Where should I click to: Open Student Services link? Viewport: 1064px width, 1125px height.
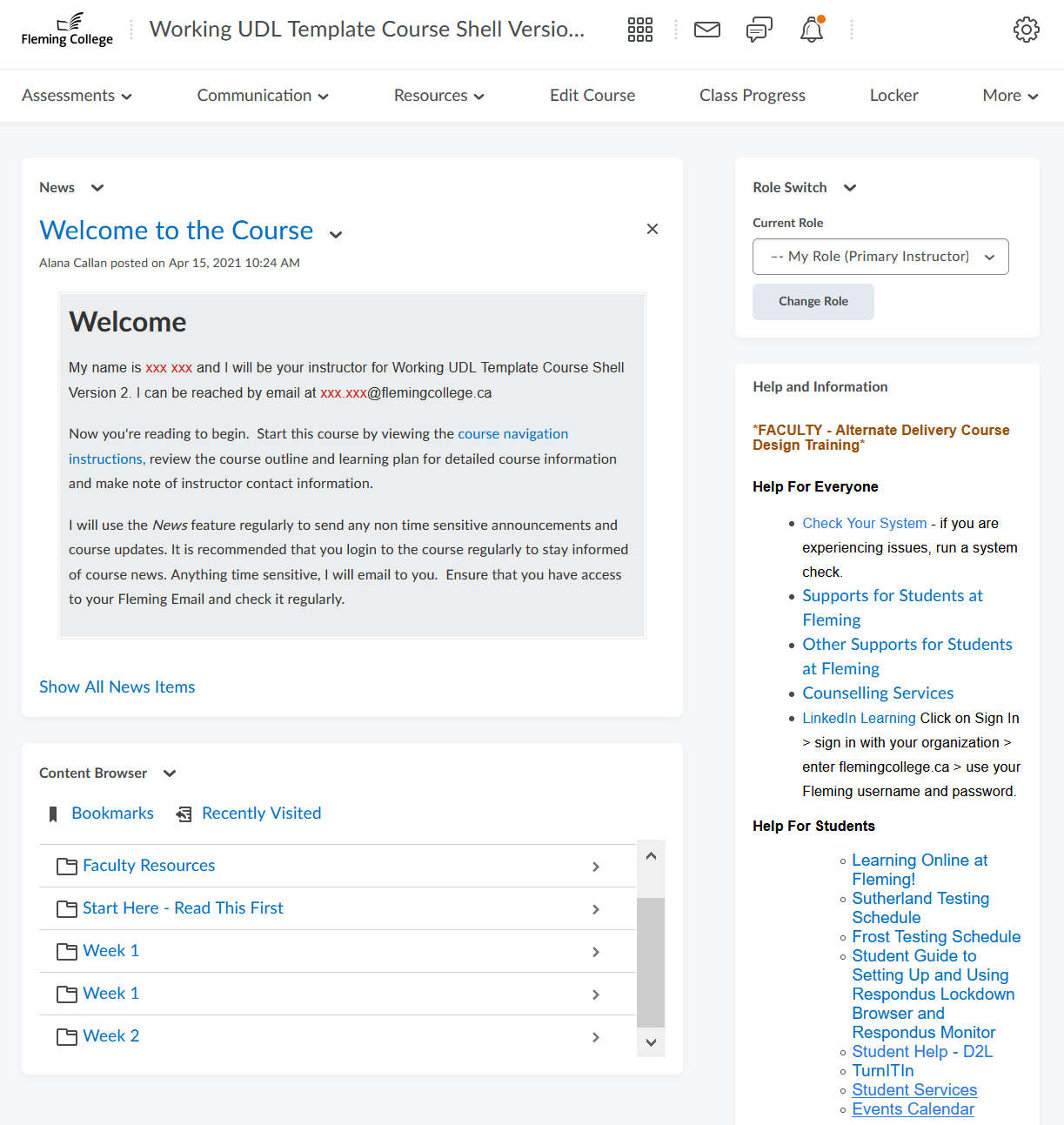tap(914, 1090)
